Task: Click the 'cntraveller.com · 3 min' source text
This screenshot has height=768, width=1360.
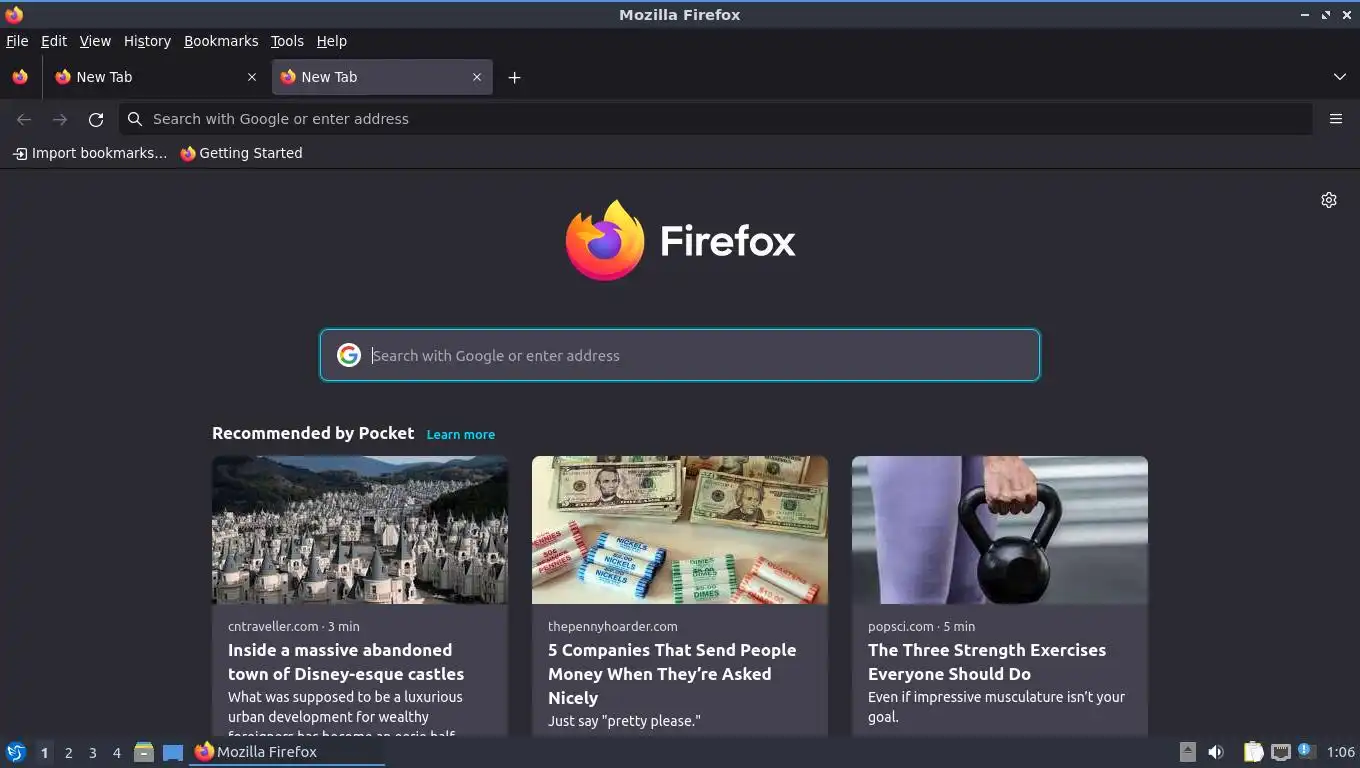Action: [294, 626]
